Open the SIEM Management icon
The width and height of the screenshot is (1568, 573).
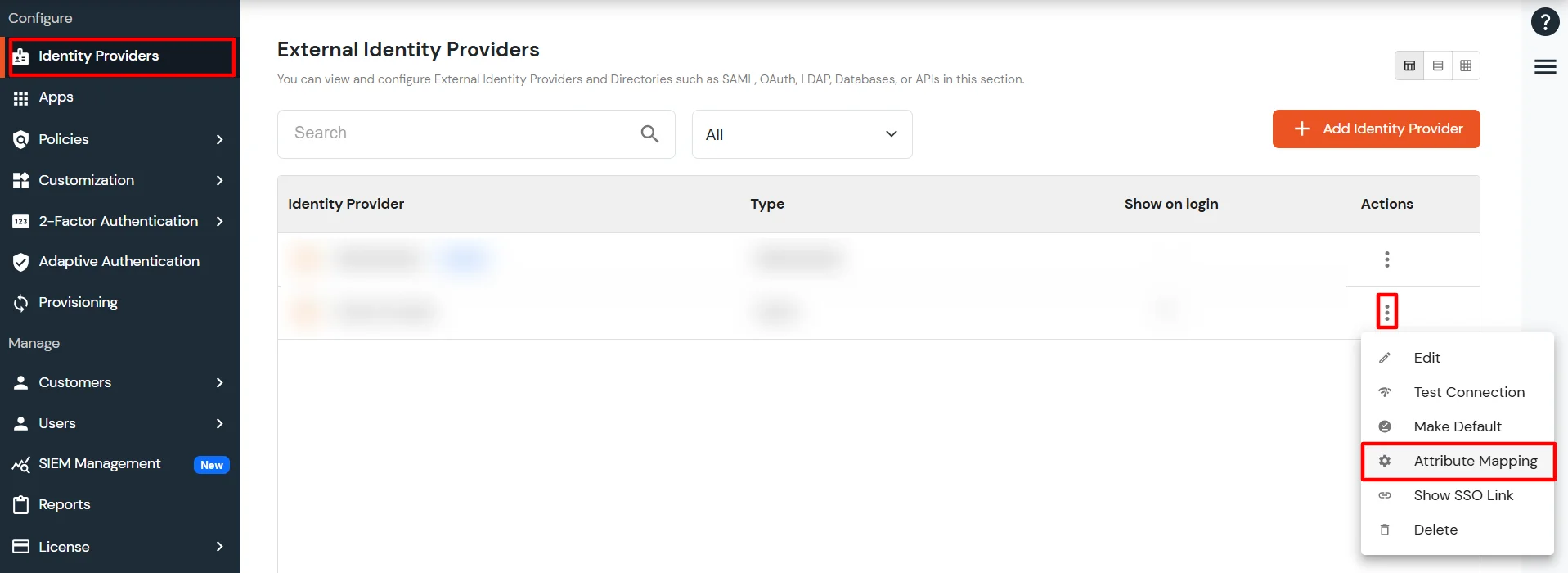pos(20,463)
